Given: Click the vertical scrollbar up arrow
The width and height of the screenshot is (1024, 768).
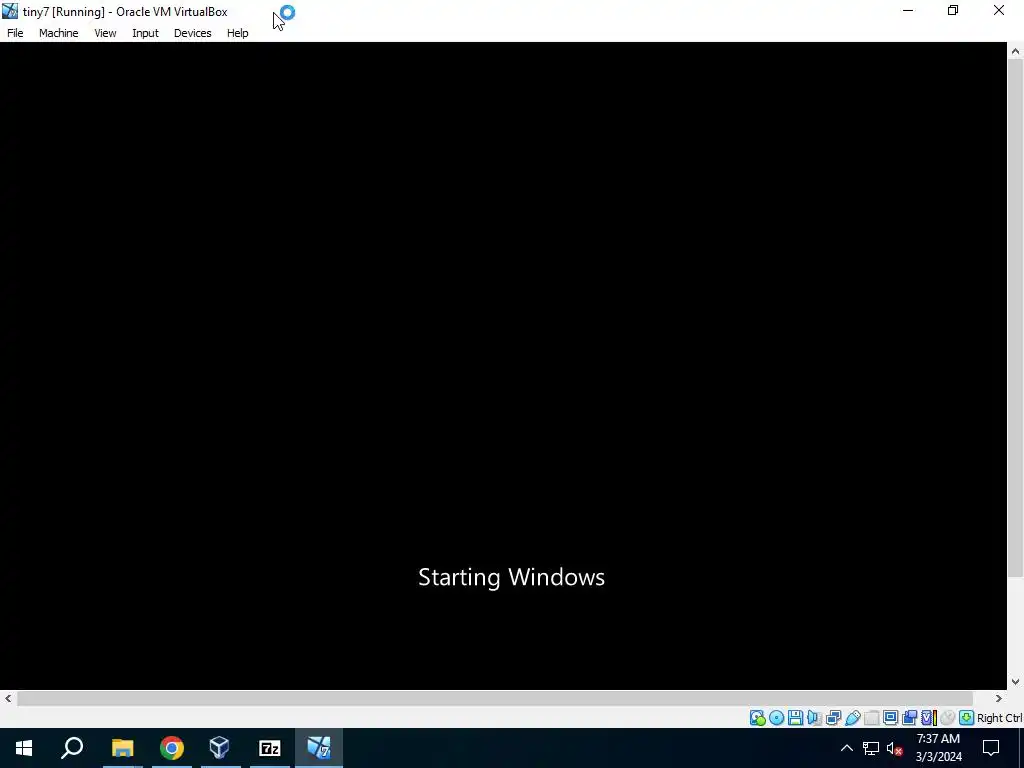Looking at the screenshot, I should (1016, 51).
